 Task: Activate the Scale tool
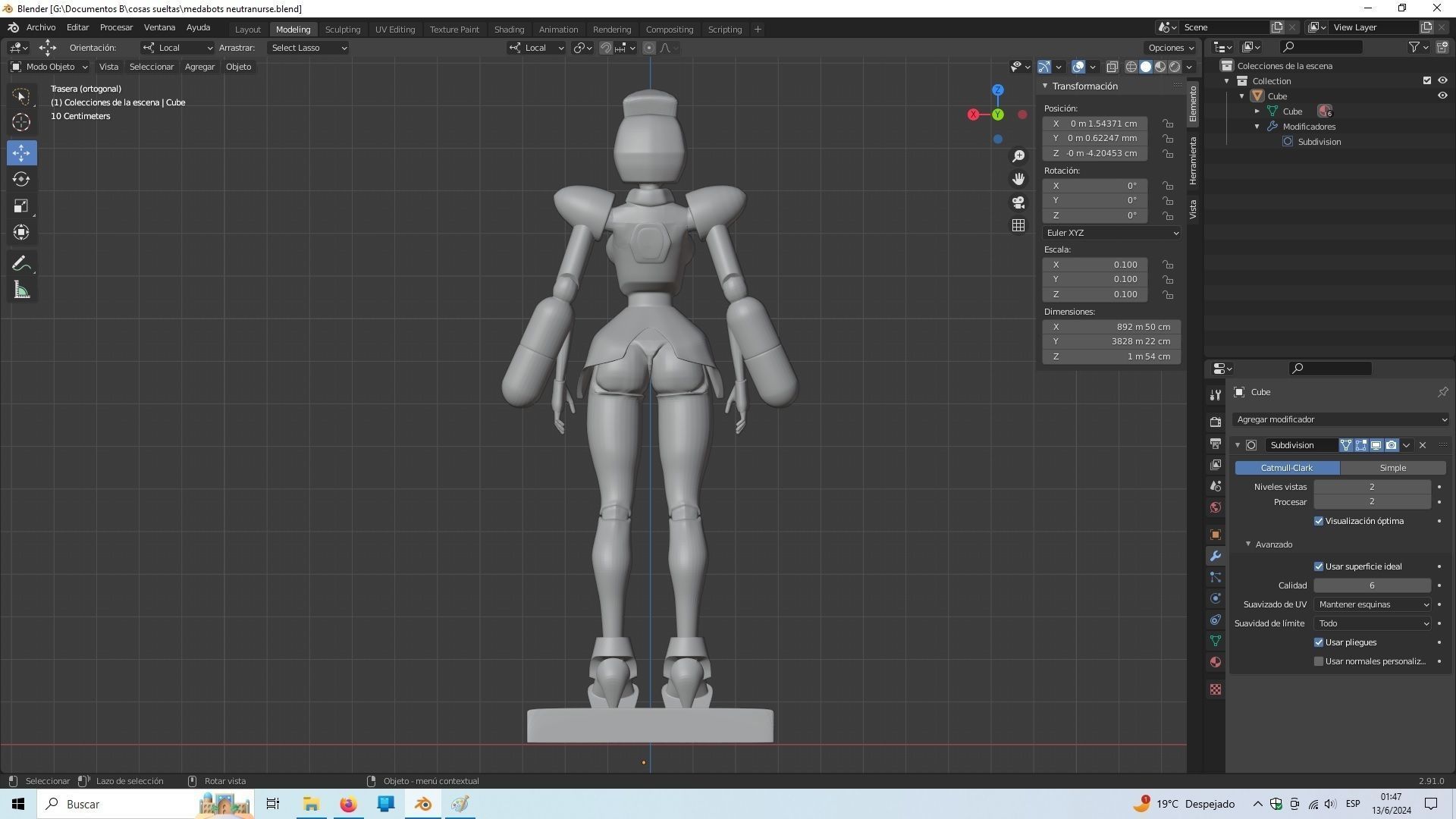click(21, 206)
